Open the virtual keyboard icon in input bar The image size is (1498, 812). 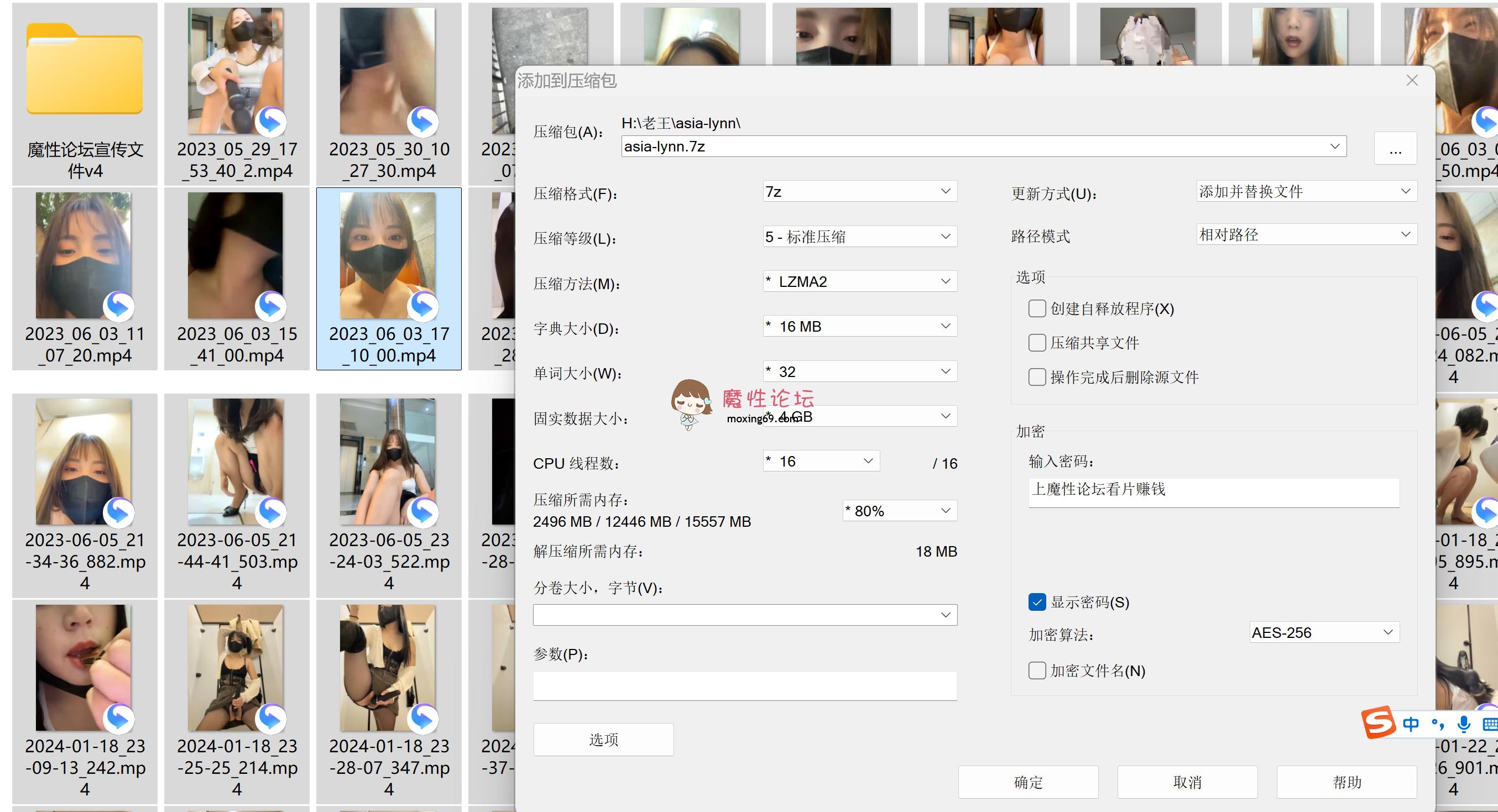[1491, 724]
